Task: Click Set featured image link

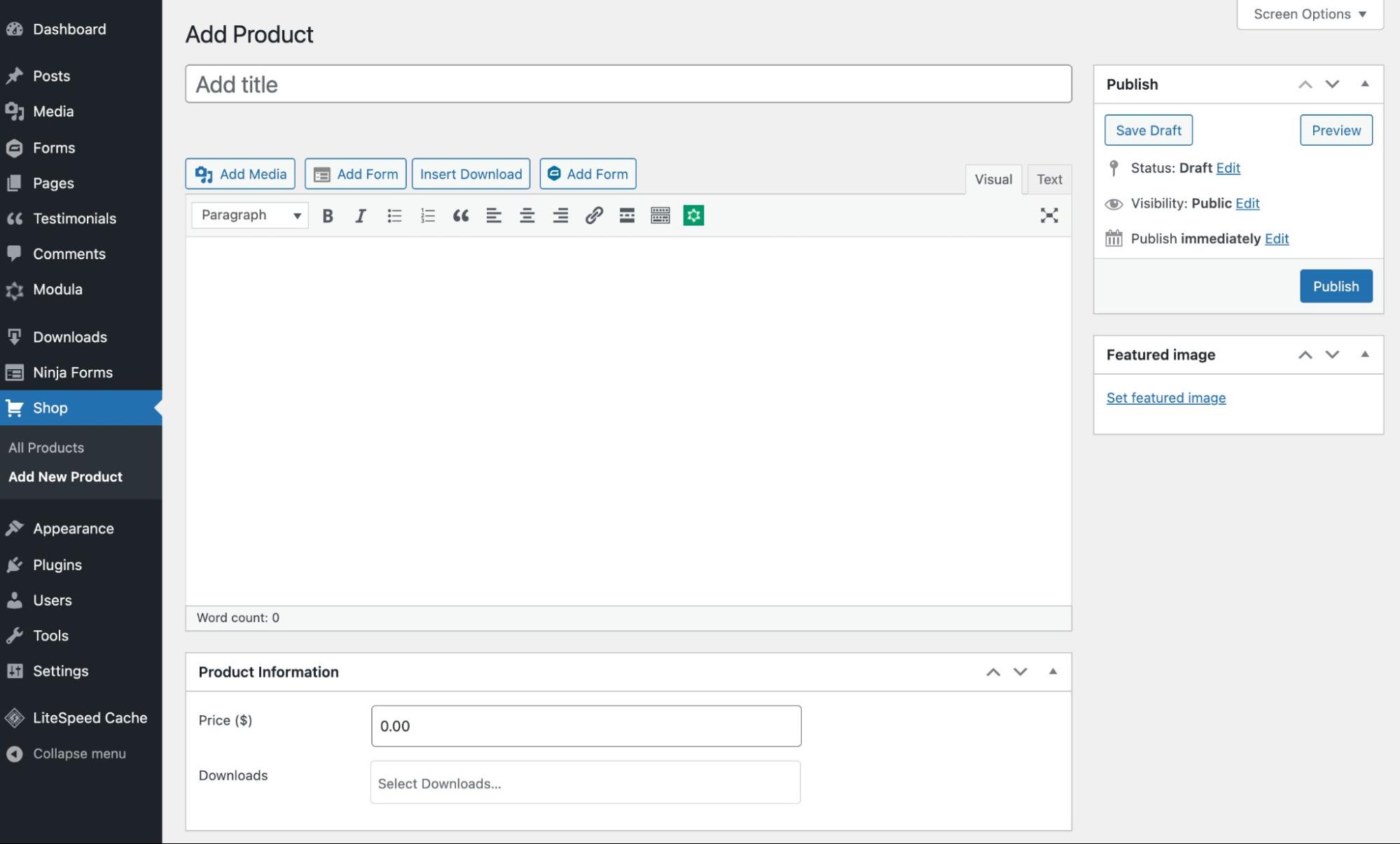Action: click(1166, 397)
